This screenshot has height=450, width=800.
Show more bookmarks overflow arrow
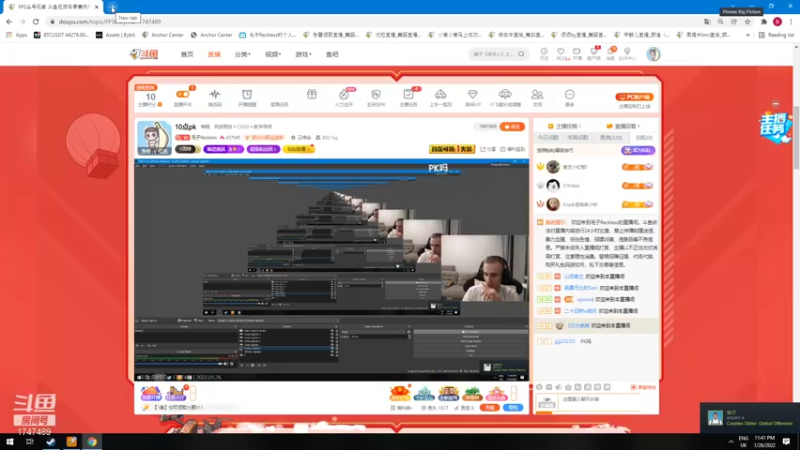[747, 35]
